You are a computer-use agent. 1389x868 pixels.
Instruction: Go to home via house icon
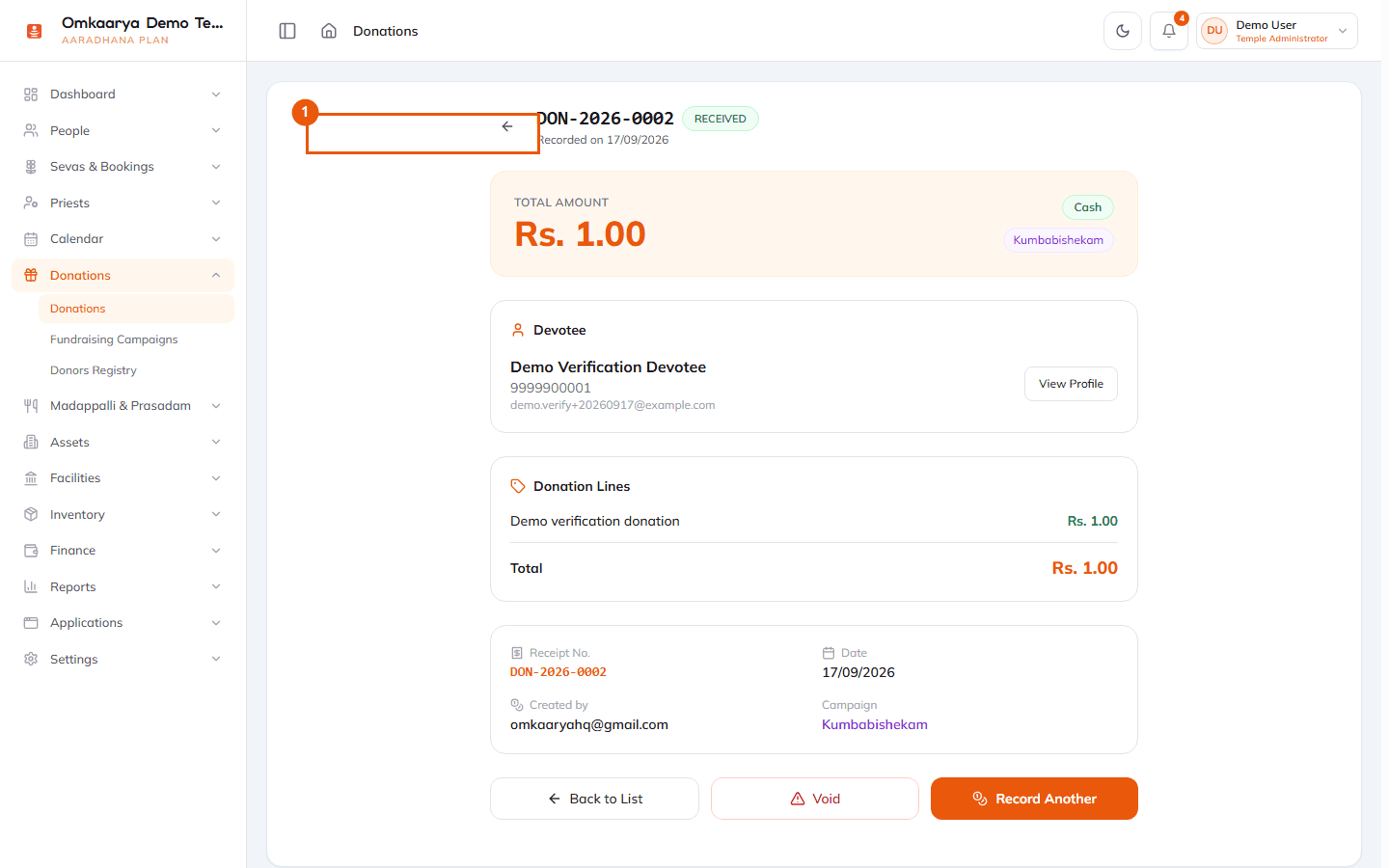(329, 31)
